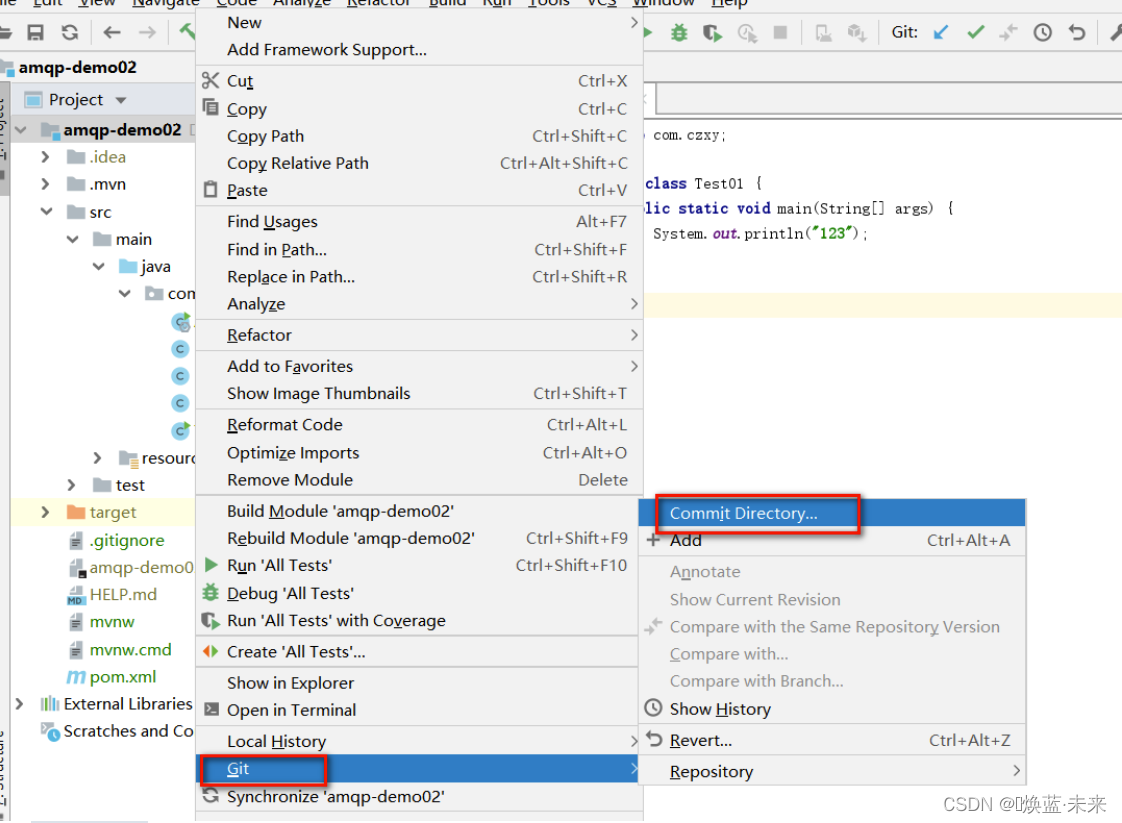This screenshot has height=823, width=1122.
Task: Start debugging with the green bug icon
Action: [679, 33]
